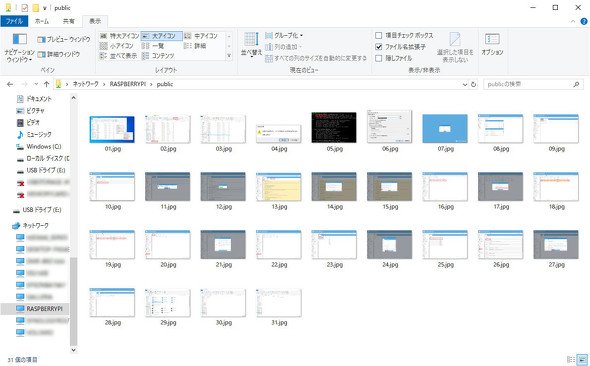Refresh the public folder view
590x366 pixels.
(473, 84)
